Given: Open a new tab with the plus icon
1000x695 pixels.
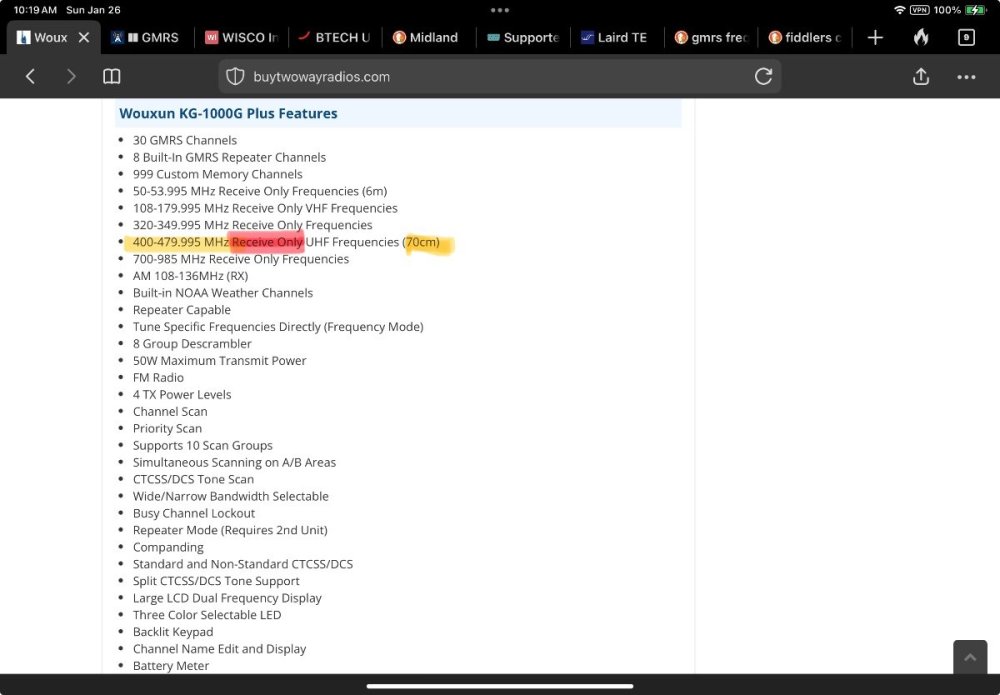Looking at the screenshot, I should 875,37.
